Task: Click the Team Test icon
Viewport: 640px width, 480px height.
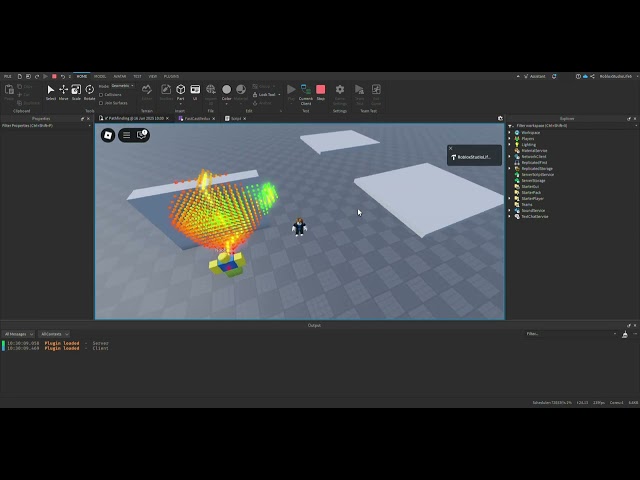Action: (x=359, y=95)
